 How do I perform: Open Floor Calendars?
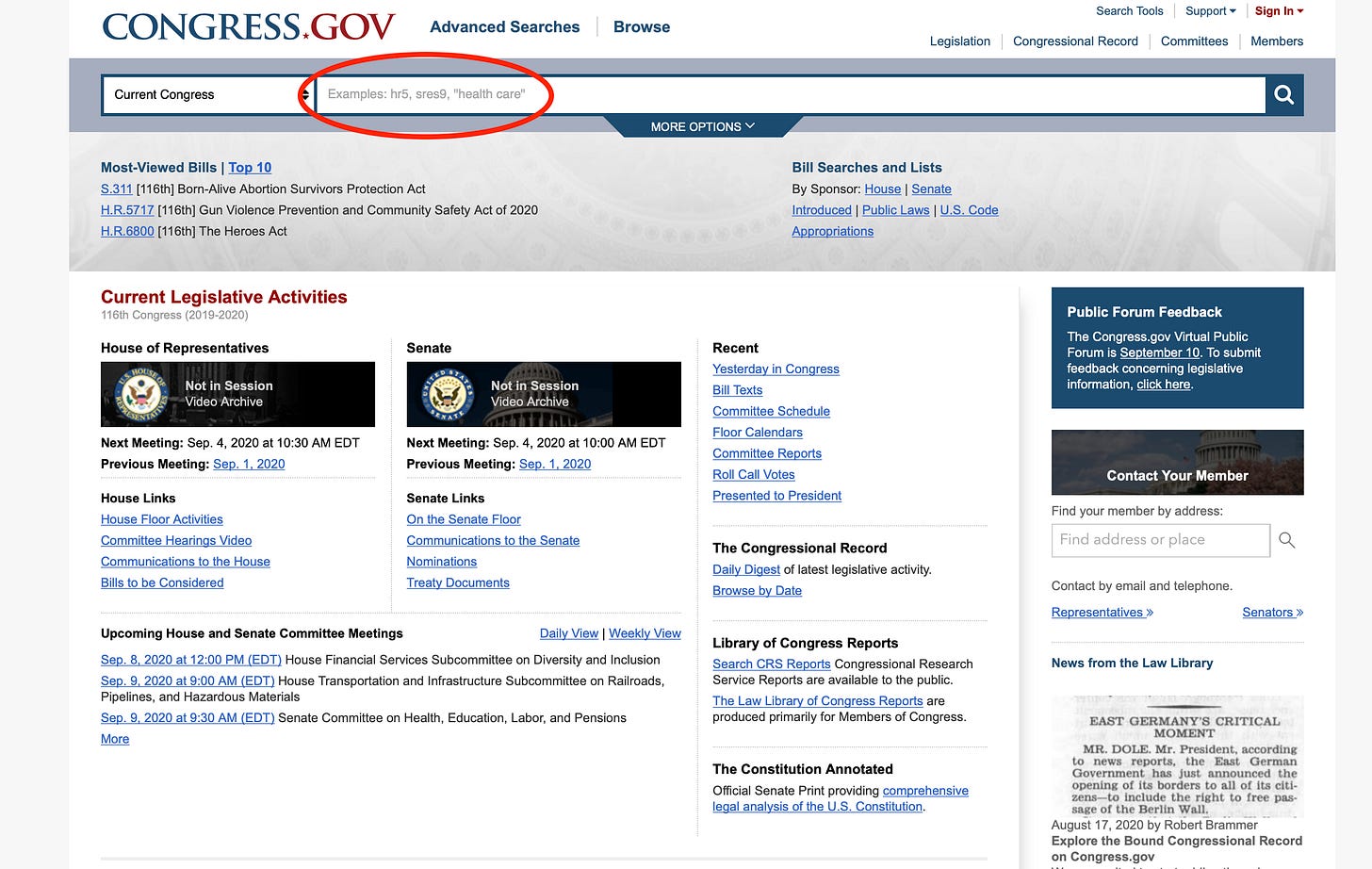click(758, 432)
